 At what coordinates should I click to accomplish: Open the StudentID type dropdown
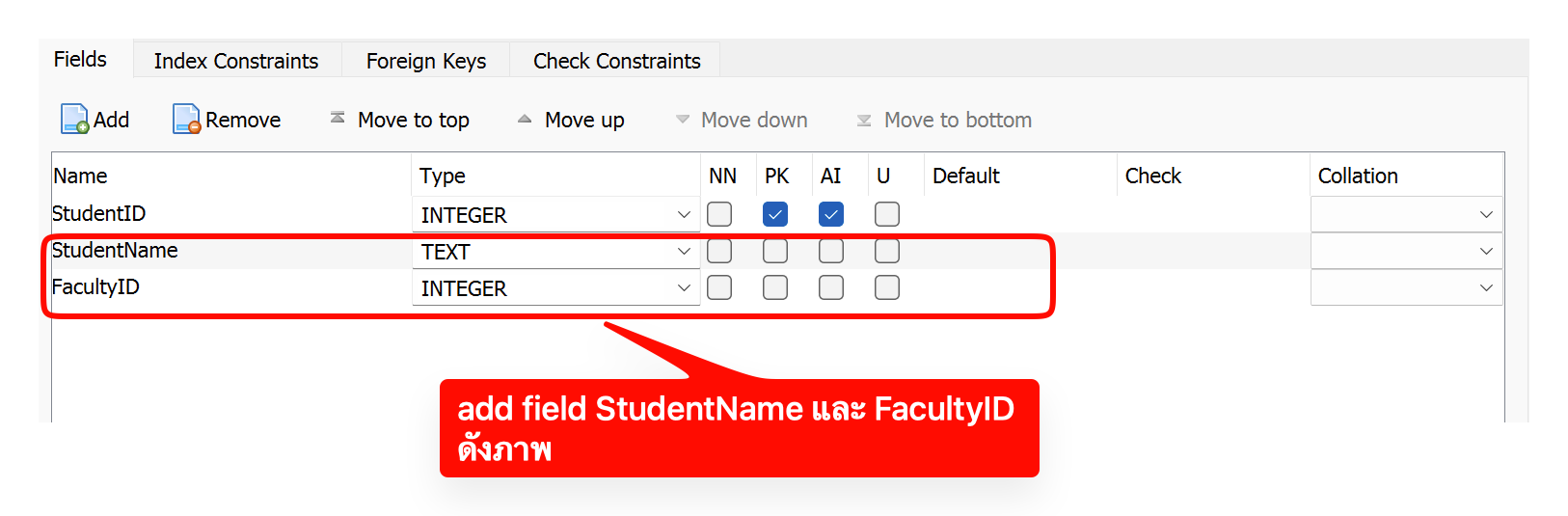[x=684, y=215]
